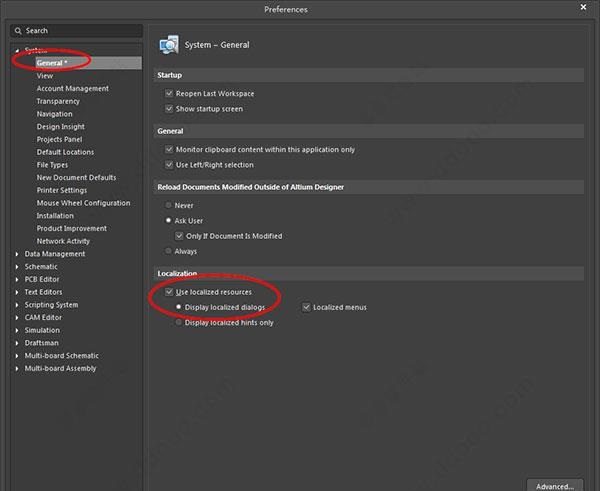Expand the Text Editors node
The width and height of the screenshot is (600, 491).
click(x=17, y=292)
